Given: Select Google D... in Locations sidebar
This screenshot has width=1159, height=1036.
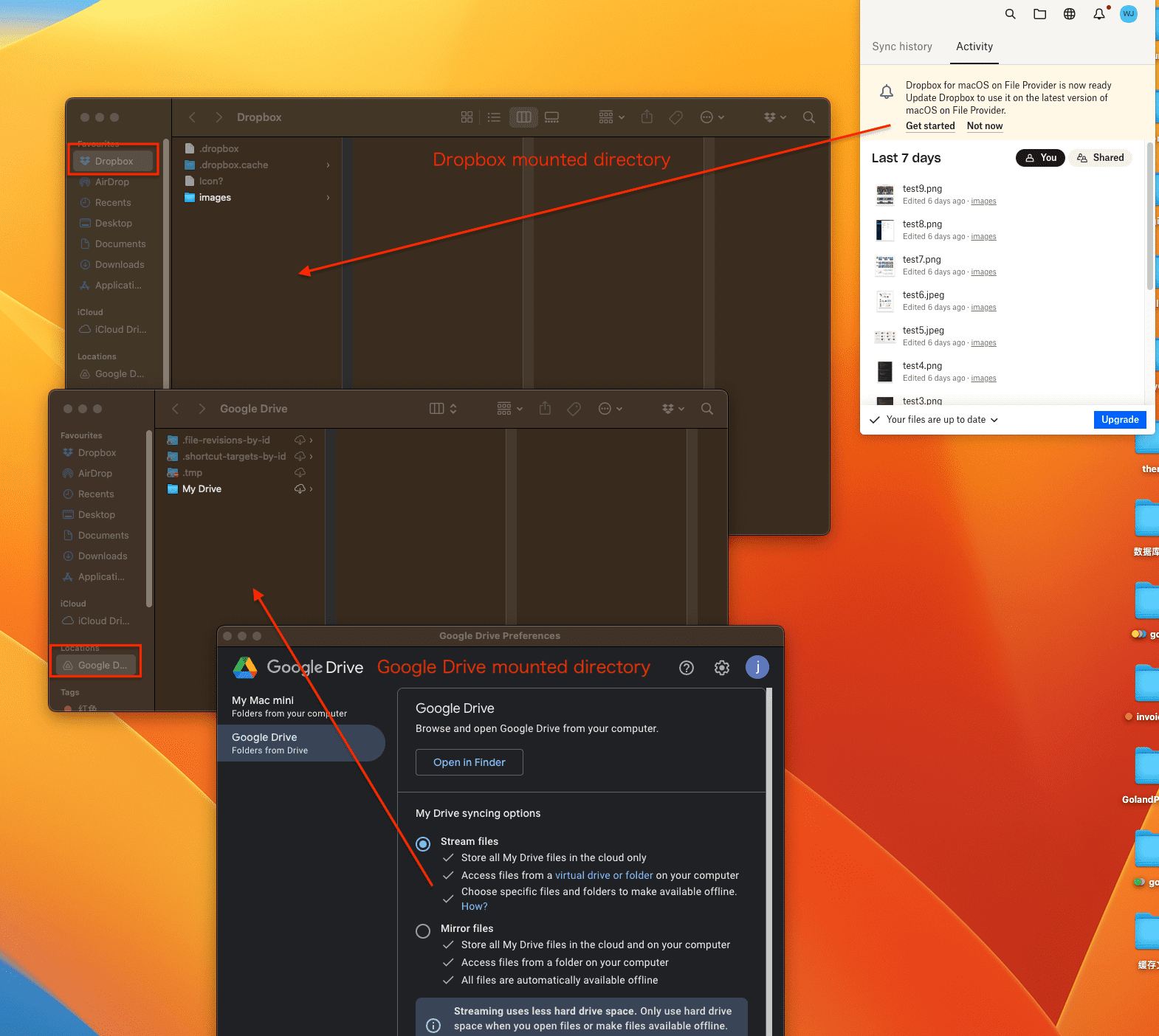Looking at the screenshot, I should pyautogui.click(x=97, y=666).
